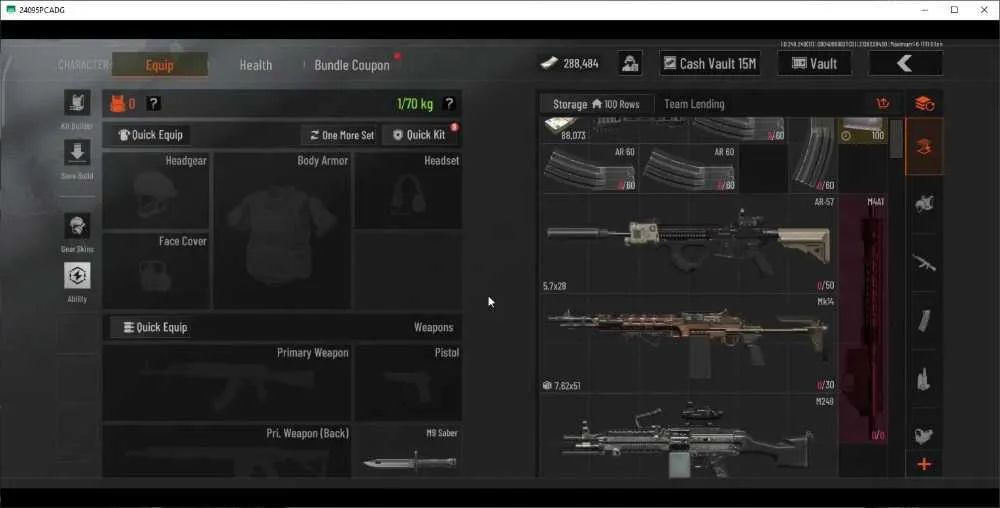
Task: Click the orange stack organize icon atop category bar
Action: click(x=924, y=104)
